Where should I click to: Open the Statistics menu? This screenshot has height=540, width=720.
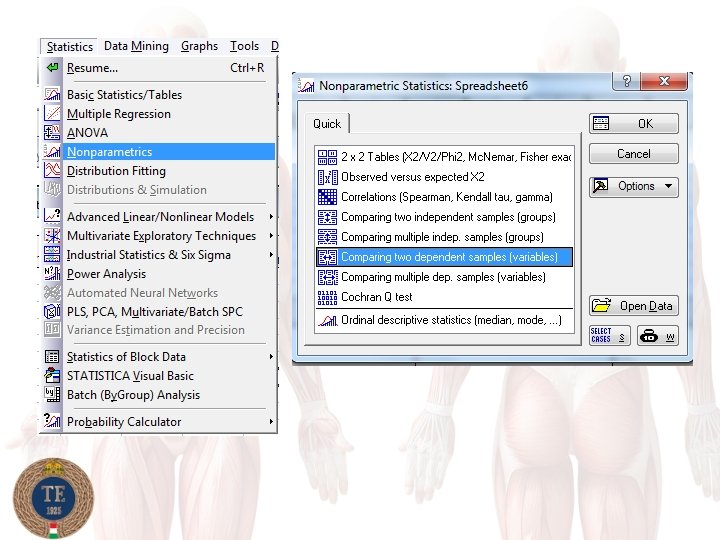pos(69,46)
